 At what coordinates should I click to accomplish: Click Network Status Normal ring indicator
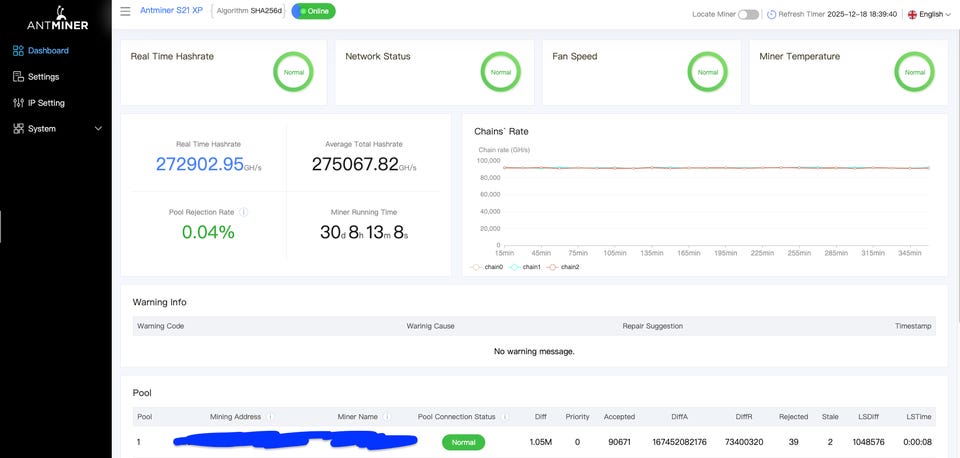click(501, 72)
